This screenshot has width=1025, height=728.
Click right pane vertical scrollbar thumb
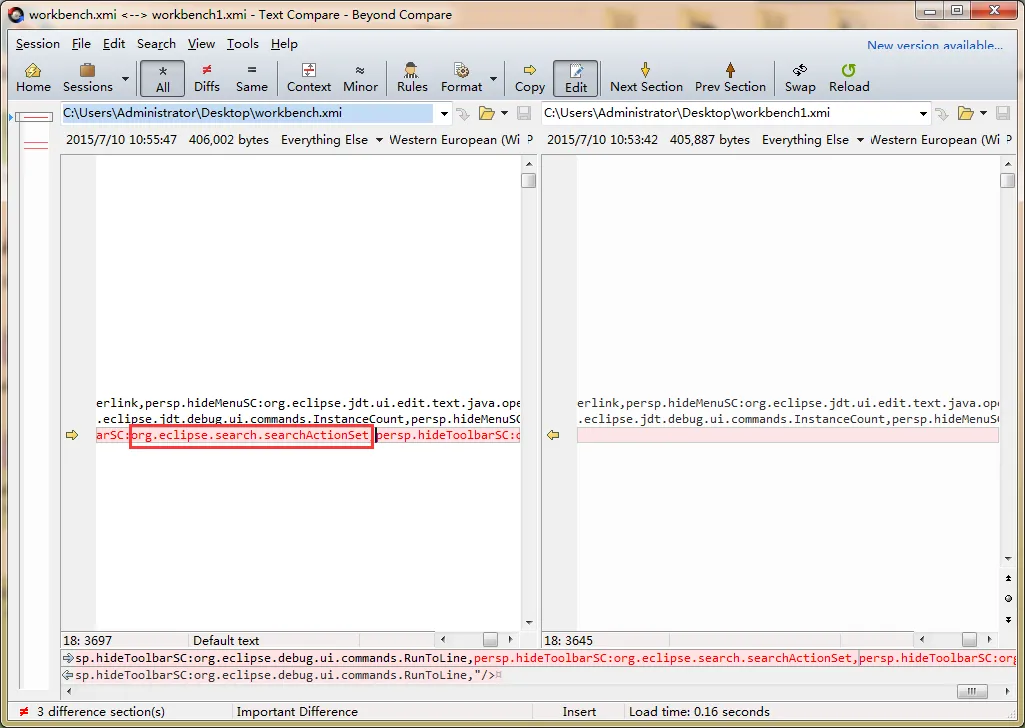click(1007, 180)
